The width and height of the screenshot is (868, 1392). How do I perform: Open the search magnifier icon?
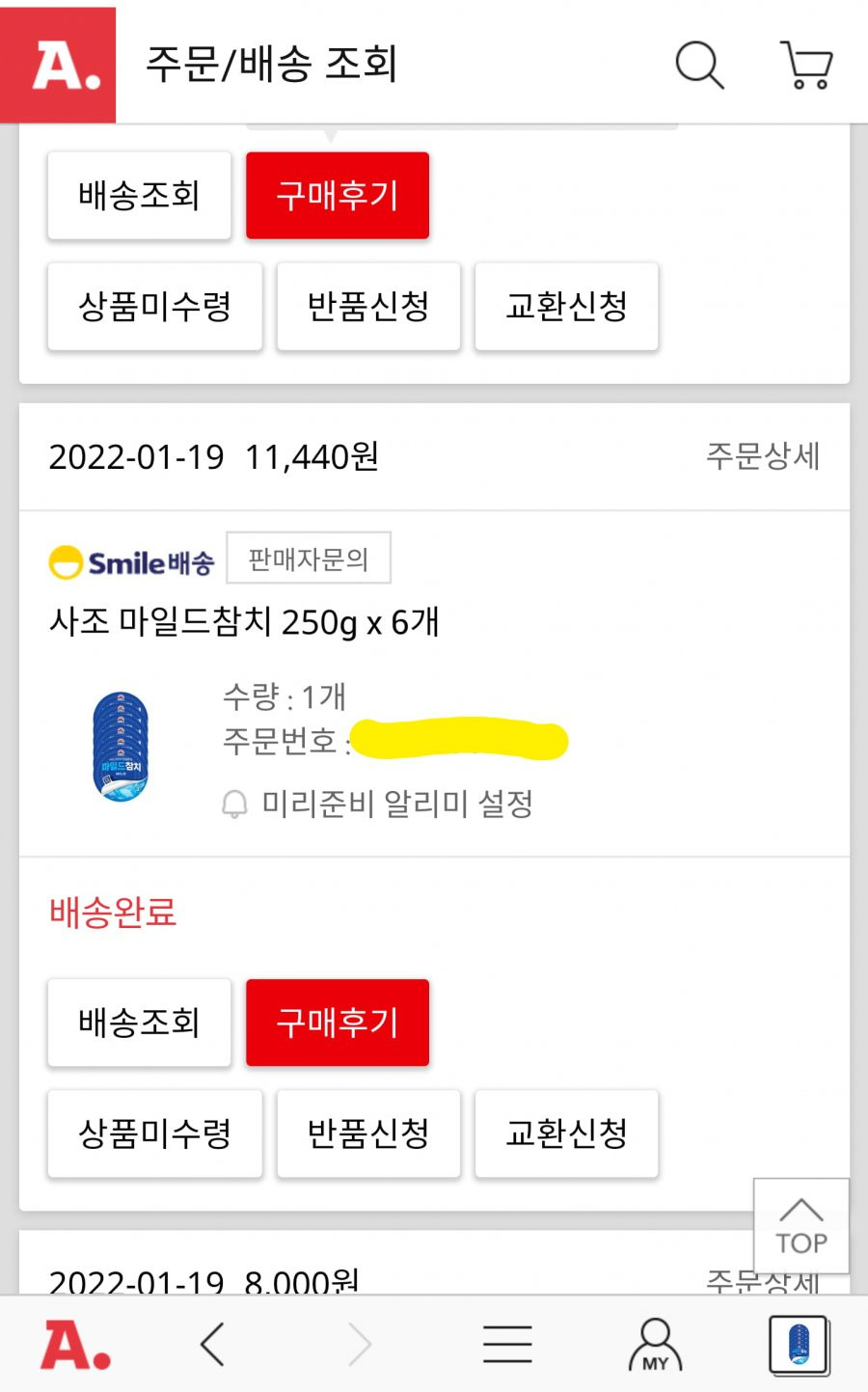(699, 65)
